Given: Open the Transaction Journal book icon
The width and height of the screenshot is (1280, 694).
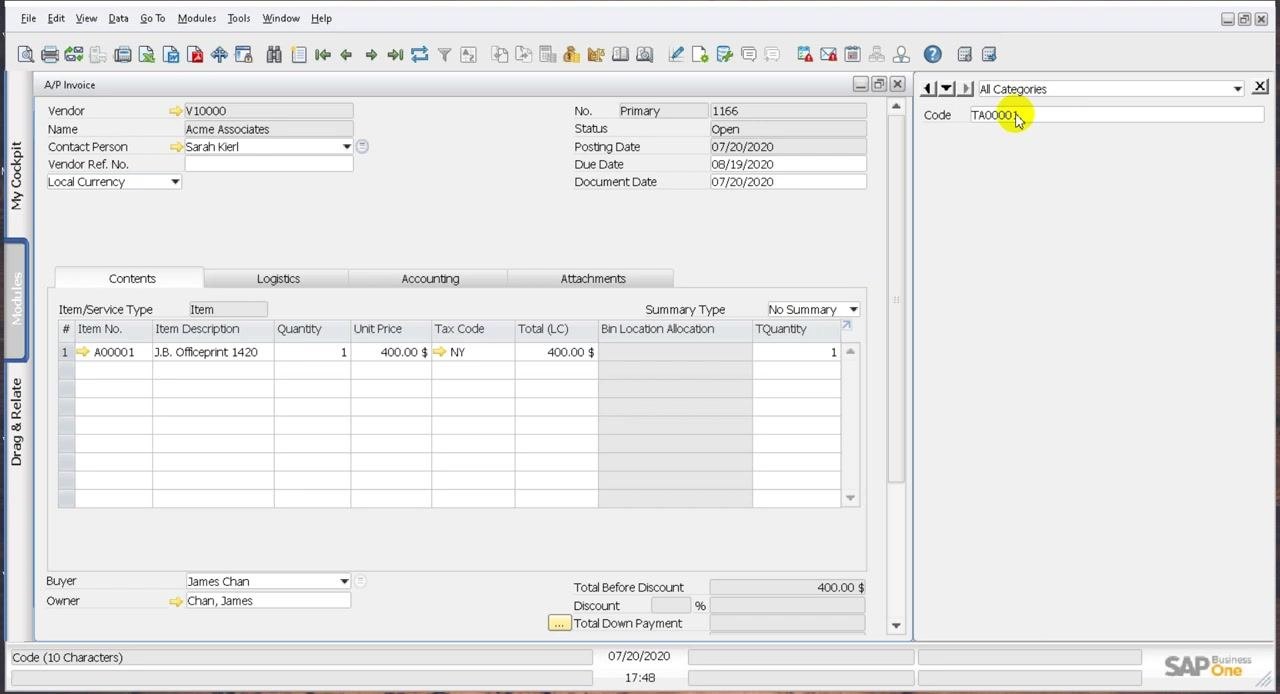Looking at the screenshot, I should pyautogui.click(x=620, y=54).
